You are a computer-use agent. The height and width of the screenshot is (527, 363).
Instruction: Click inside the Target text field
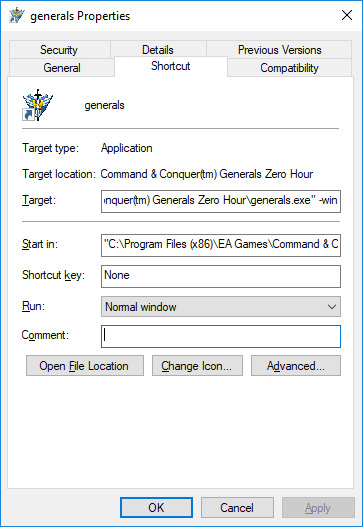coord(221,201)
